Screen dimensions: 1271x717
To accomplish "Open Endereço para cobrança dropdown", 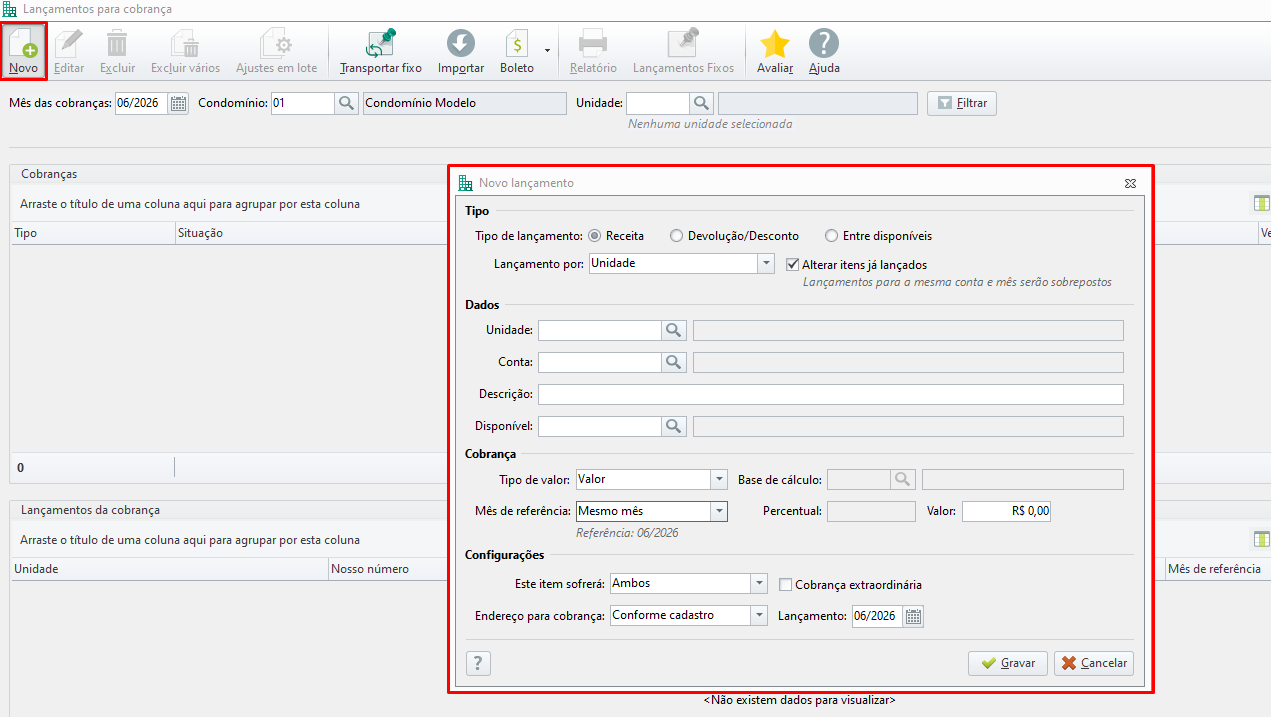I will point(759,615).
